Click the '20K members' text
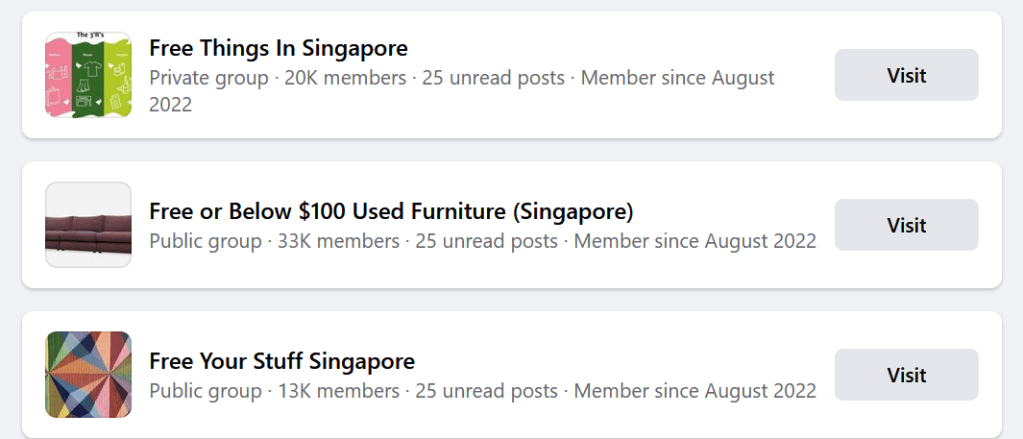The height and width of the screenshot is (439, 1023). point(345,78)
